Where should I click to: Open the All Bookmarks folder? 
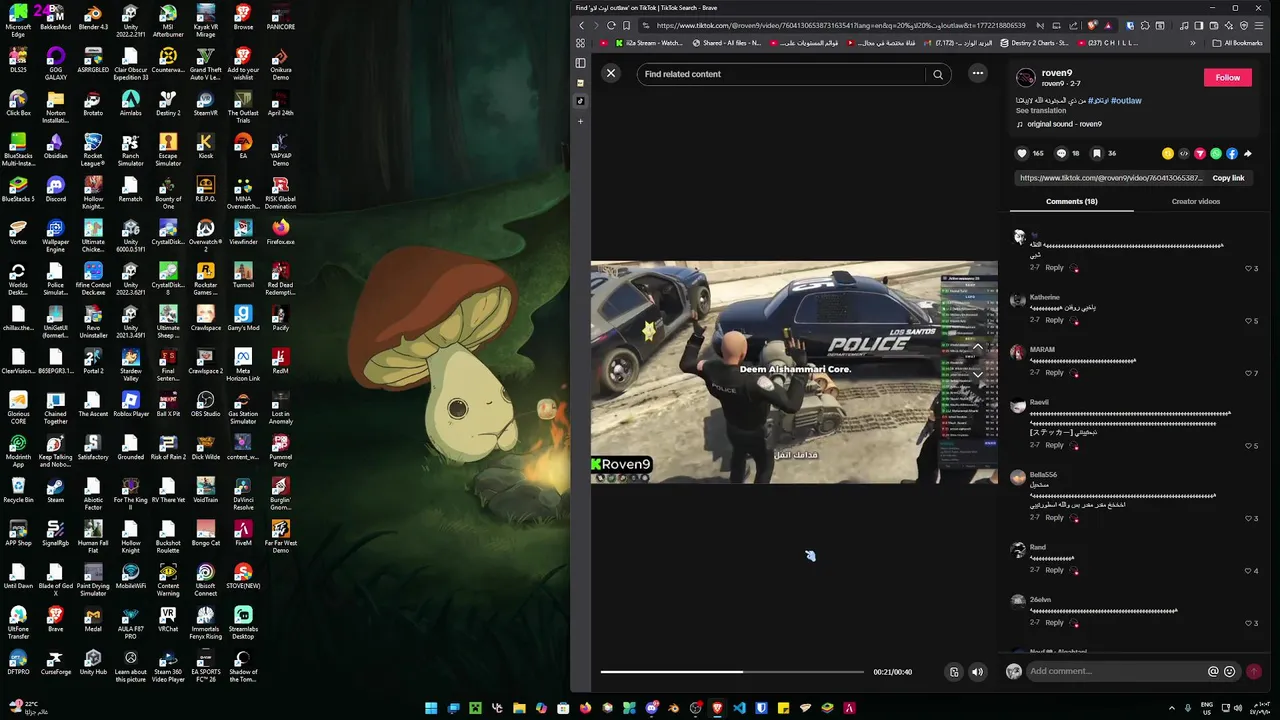pyautogui.click(x=1237, y=43)
